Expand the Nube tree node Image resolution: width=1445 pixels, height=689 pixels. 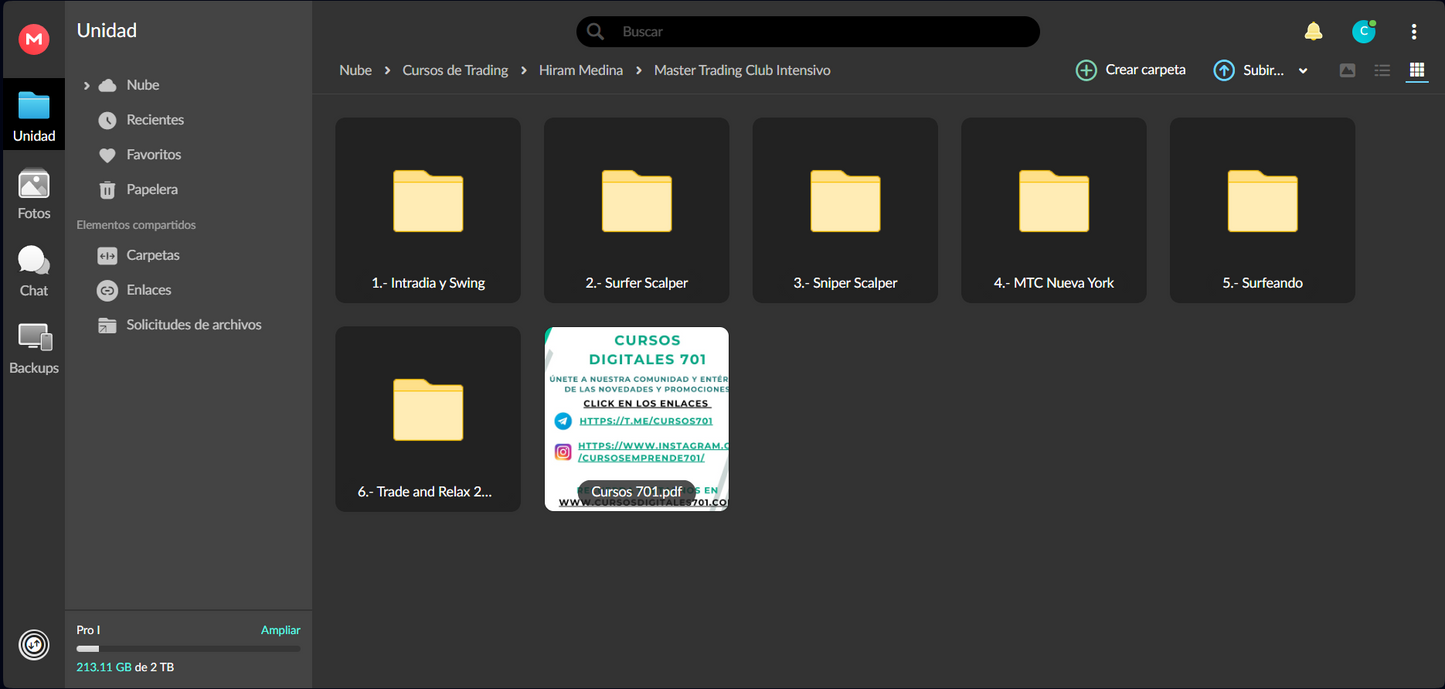click(87, 86)
